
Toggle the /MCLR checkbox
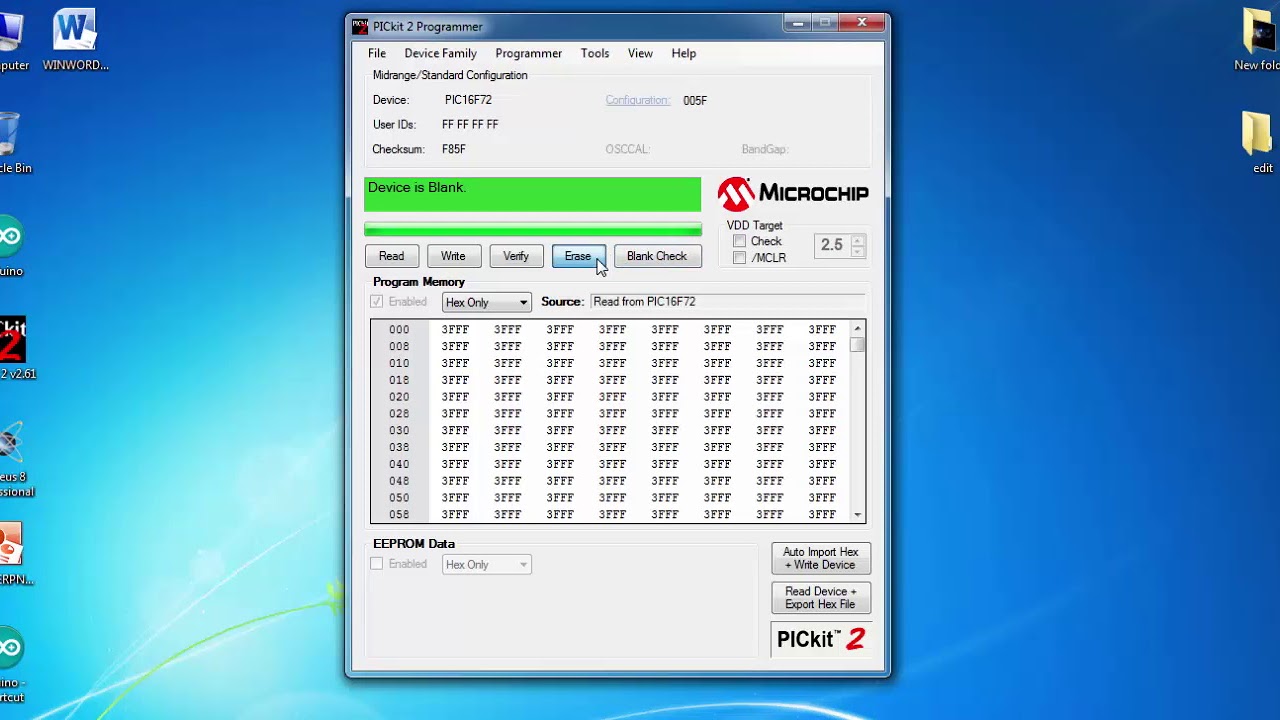coord(739,258)
